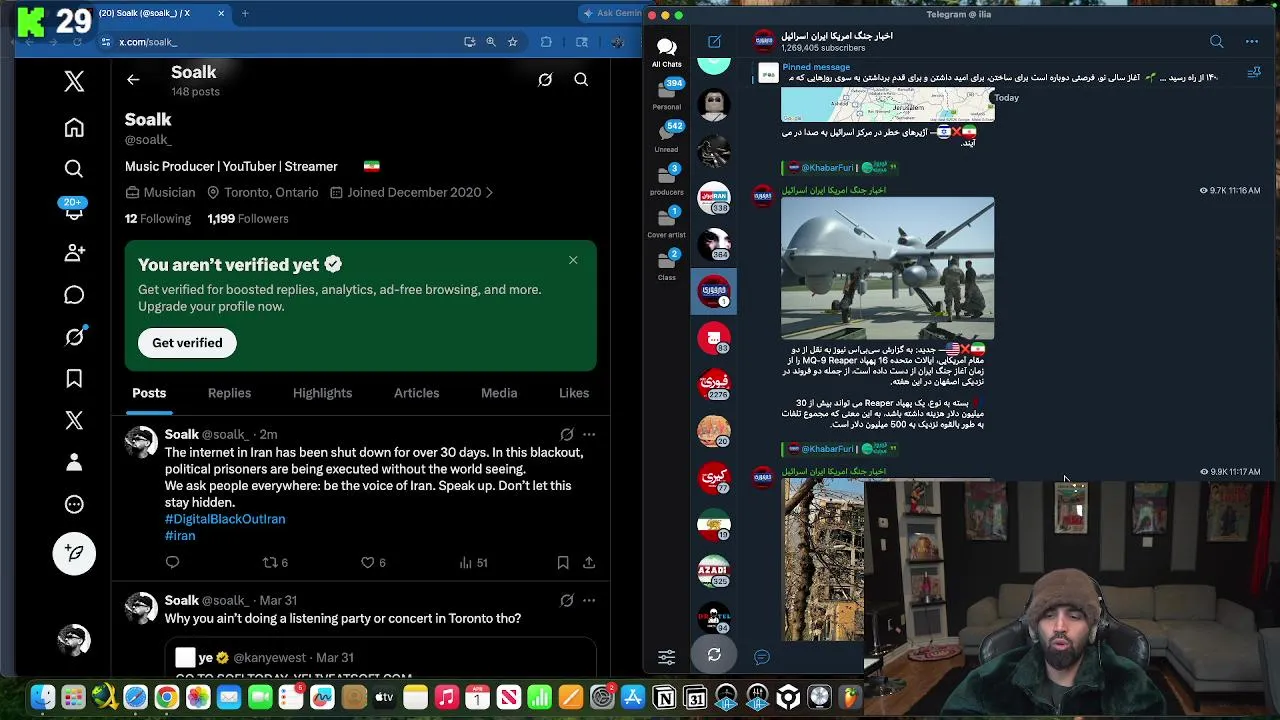Share the Iran internet shutdown post
This screenshot has width=1280, height=720.
tap(589, 563)
